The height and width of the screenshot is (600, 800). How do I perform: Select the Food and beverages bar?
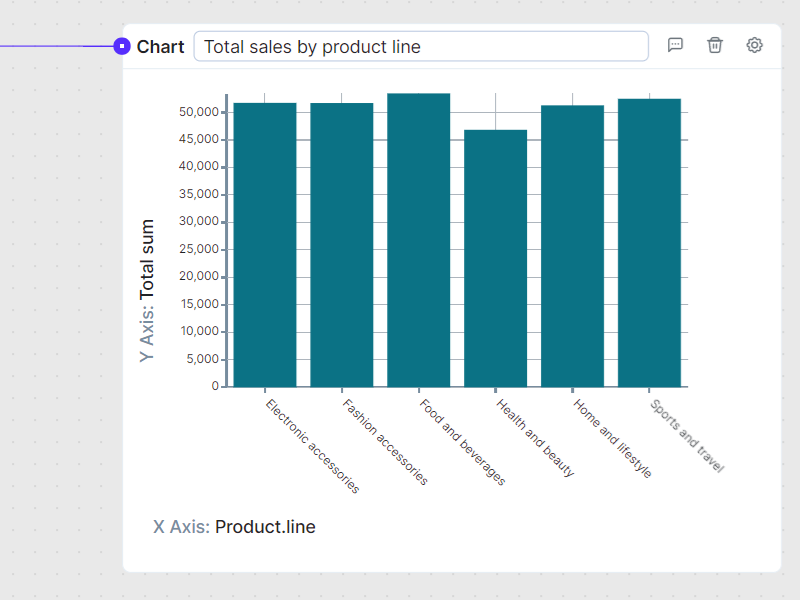tap(419, 240)
